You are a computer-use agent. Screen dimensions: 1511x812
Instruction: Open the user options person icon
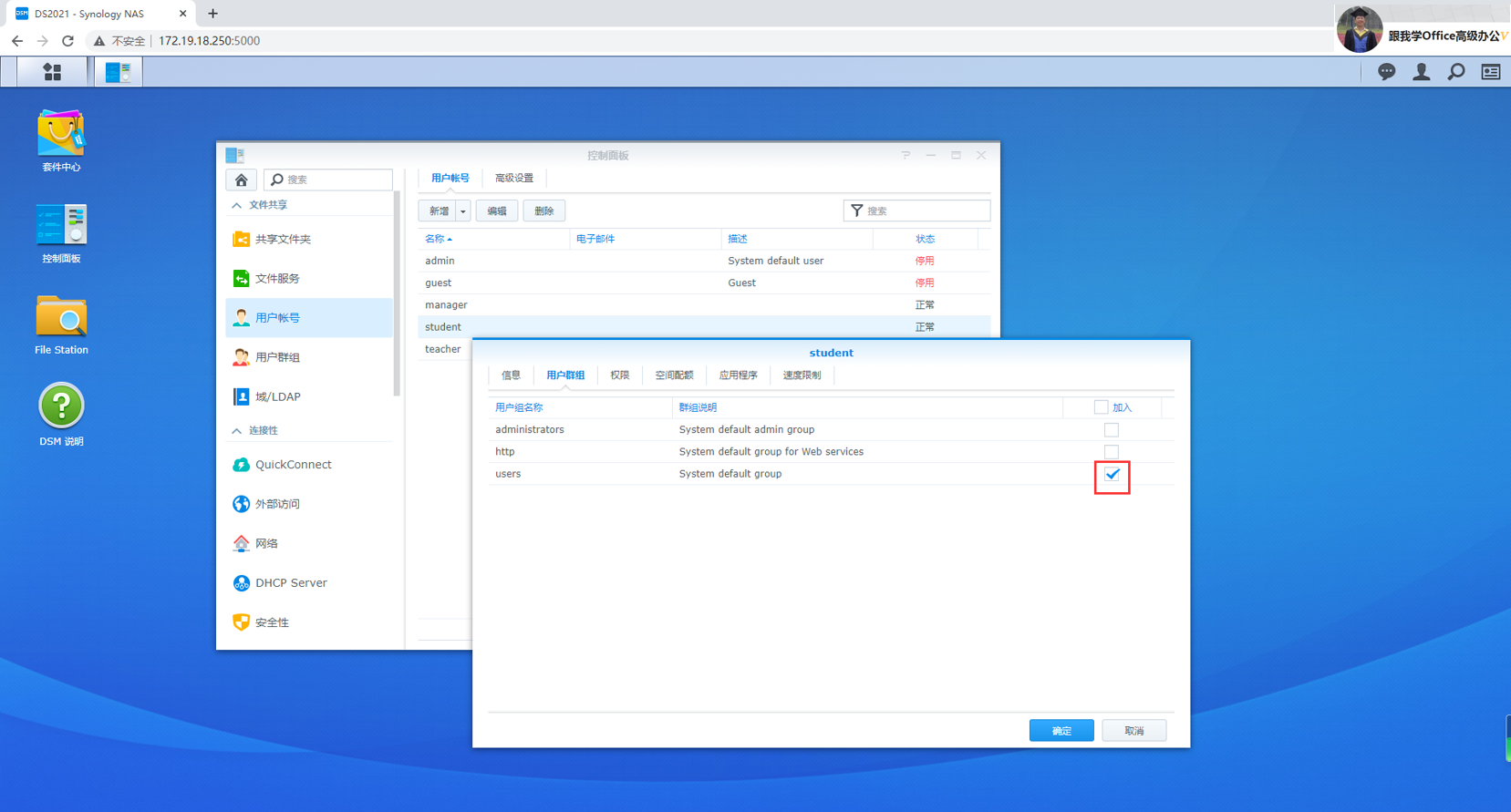click(1421, 72)
